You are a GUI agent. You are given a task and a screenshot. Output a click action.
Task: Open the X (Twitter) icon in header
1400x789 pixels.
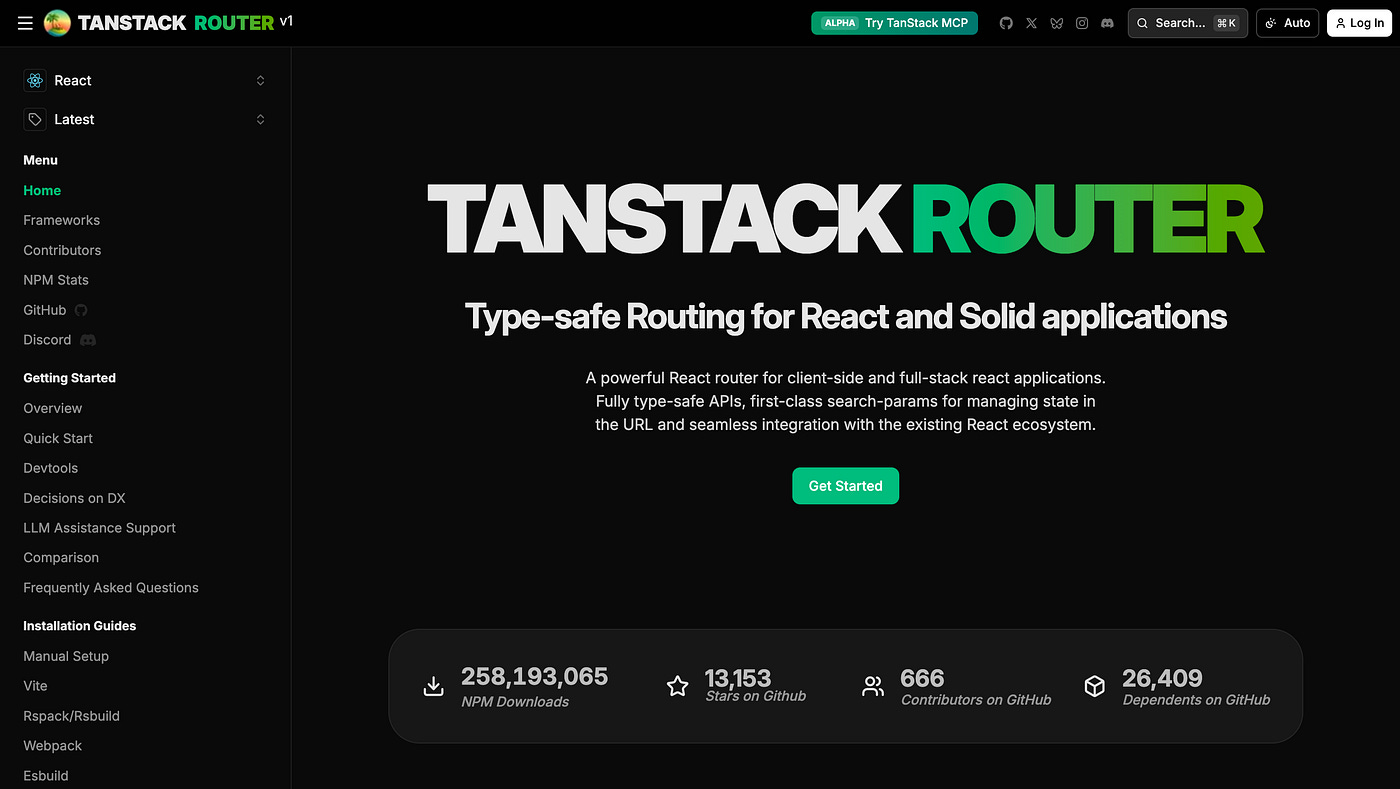pyautogui.click(x=1031, y=23)
